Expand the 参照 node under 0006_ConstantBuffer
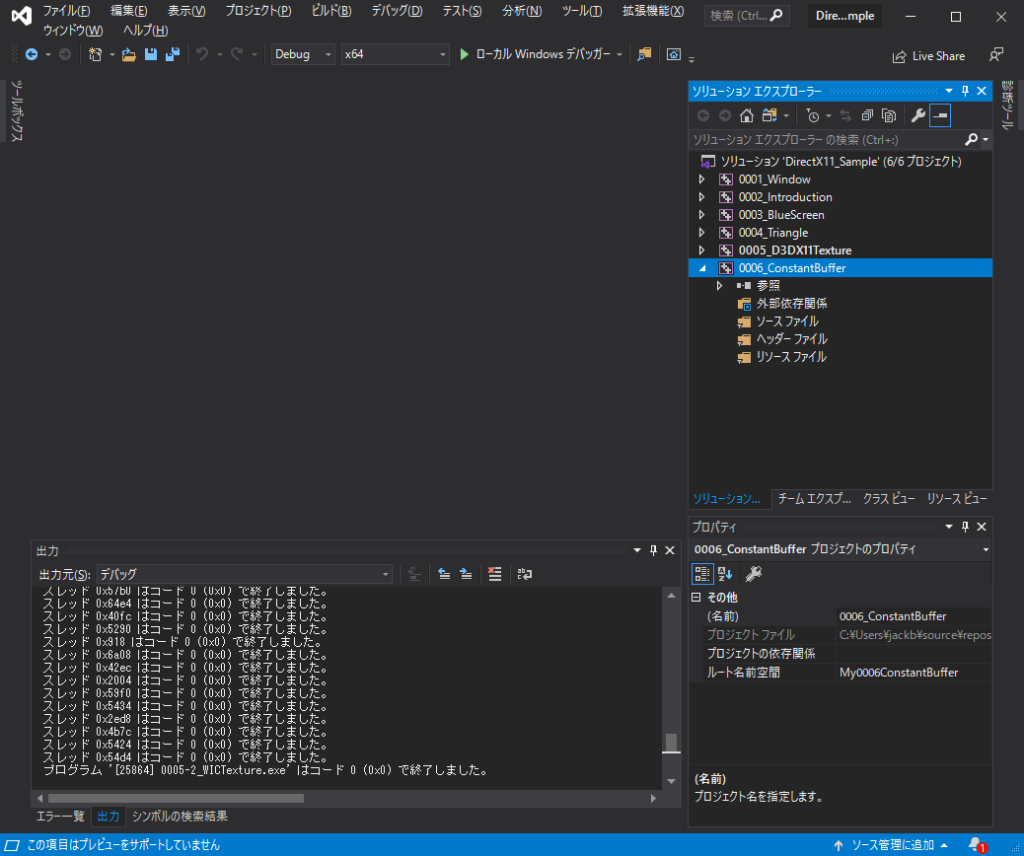The width and height of the screenshot is (1024, 856). tap(719, 285)
